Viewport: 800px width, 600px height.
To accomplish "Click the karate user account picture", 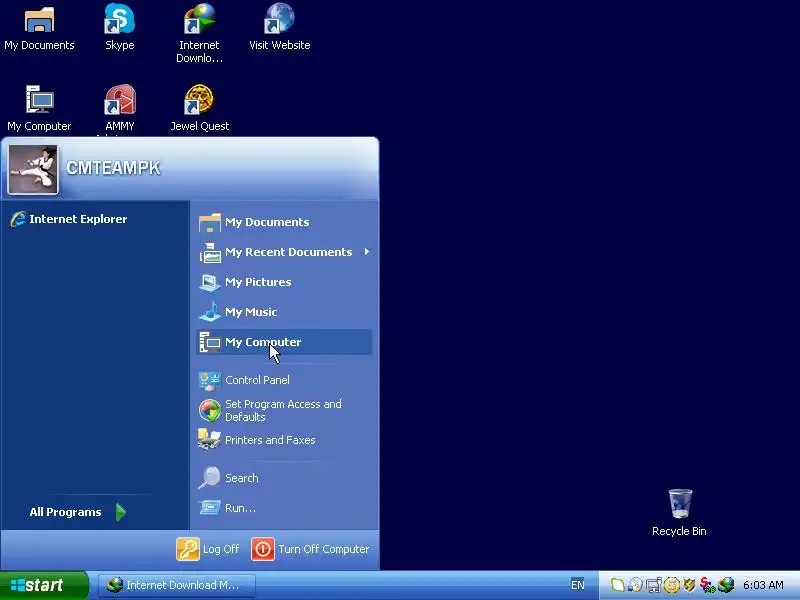I will click(33, 169).
